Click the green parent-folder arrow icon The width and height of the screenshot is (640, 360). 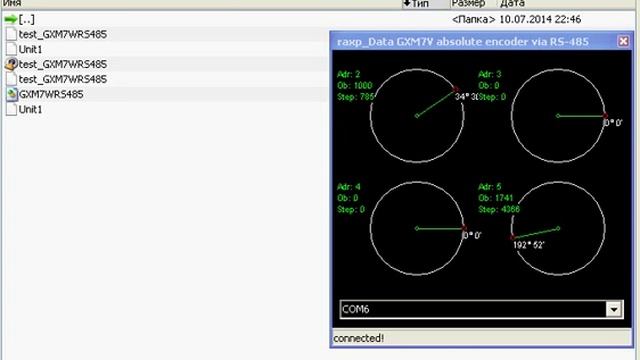(x=11, y=19)
